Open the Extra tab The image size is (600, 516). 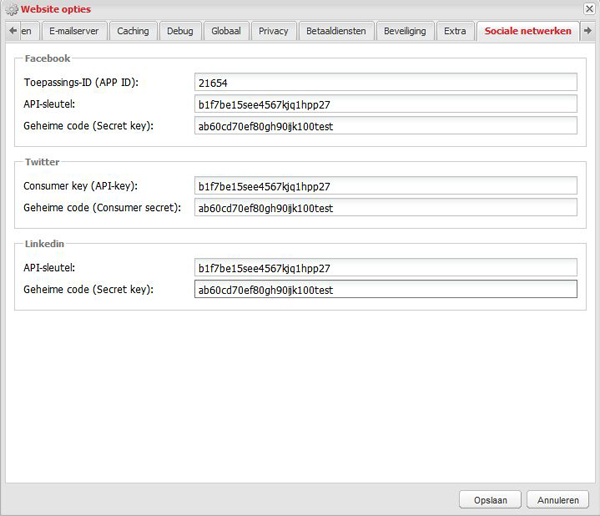(455, 31)
